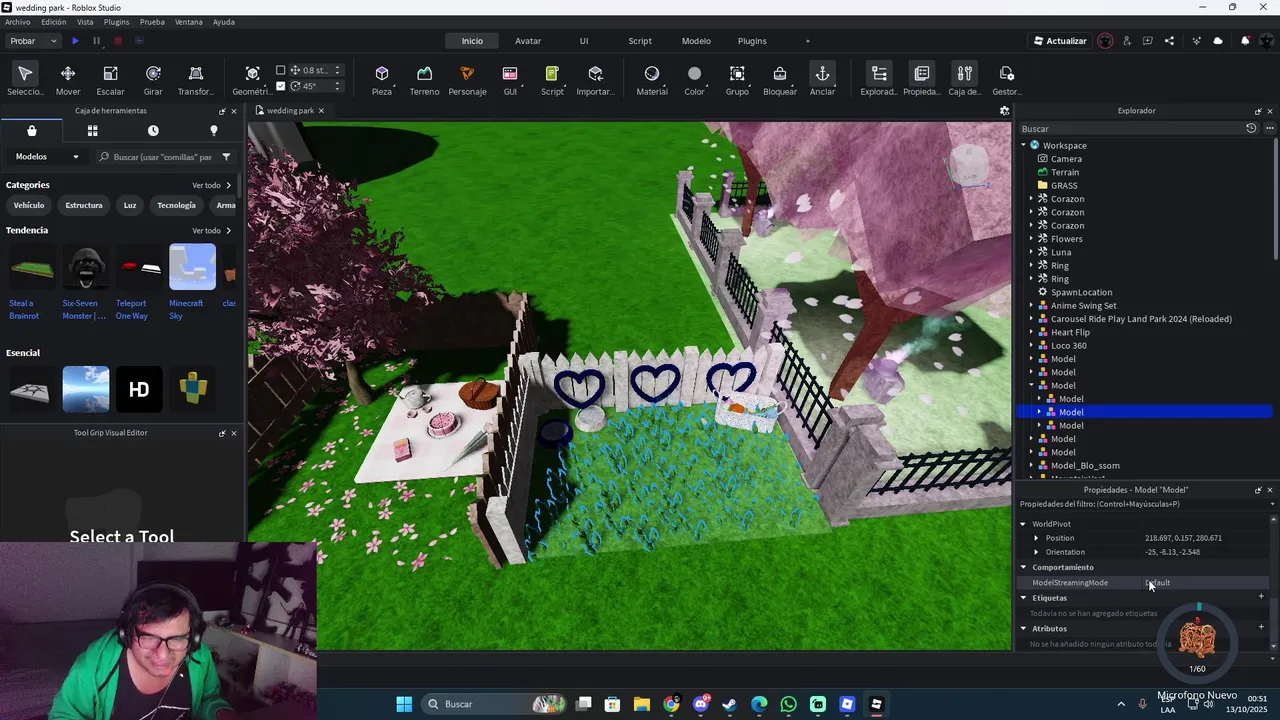Open the inventory tab in Toolbox
Viewport: 1280px width, 720px height.
pyautogui.click(x=32, y=131)
